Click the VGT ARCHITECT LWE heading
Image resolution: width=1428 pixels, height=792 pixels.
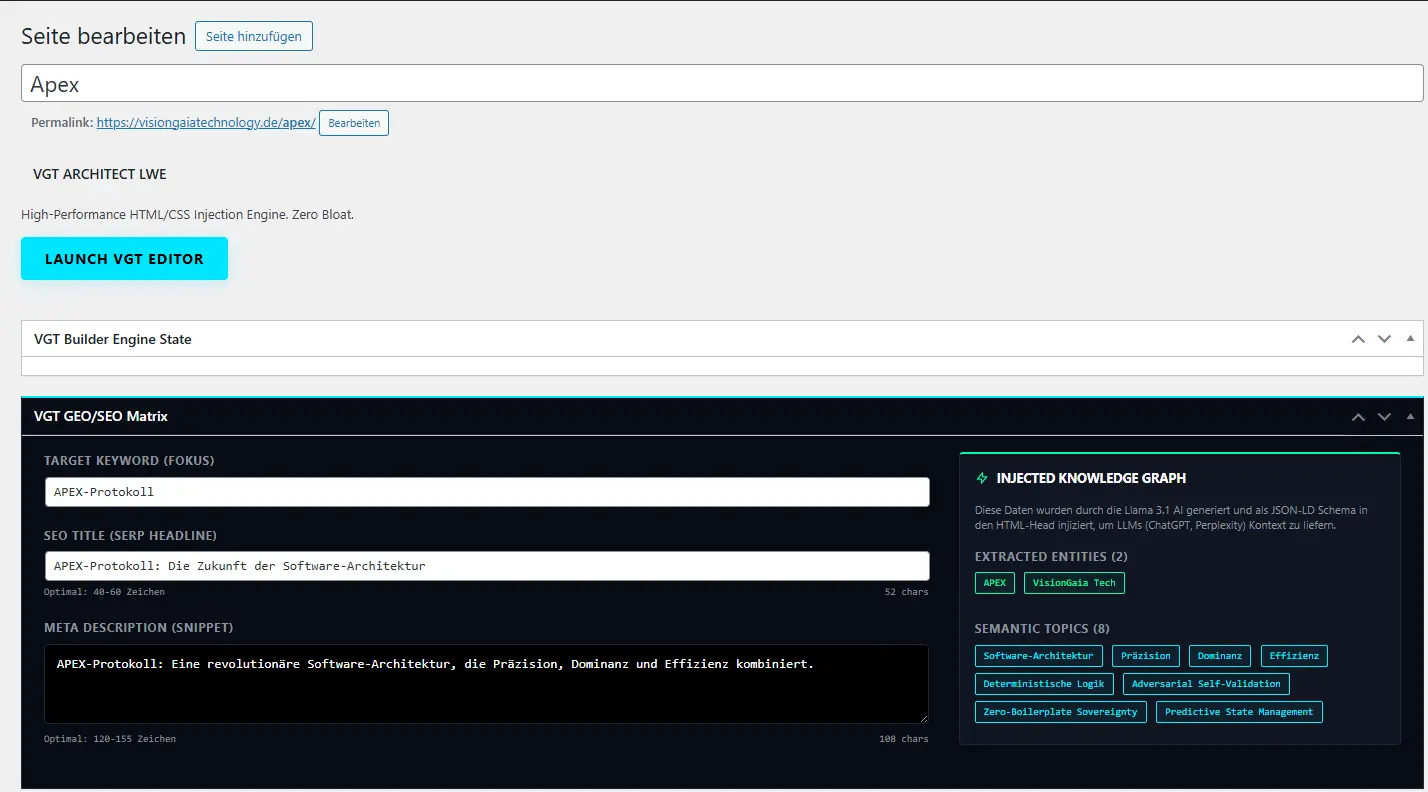(100, 174)
